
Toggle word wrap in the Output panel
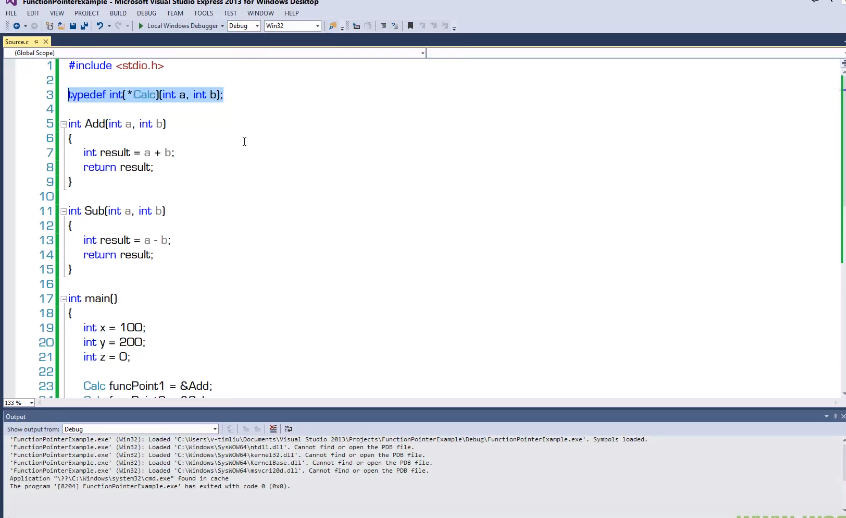pyautogui.click(x=289, y=429)
